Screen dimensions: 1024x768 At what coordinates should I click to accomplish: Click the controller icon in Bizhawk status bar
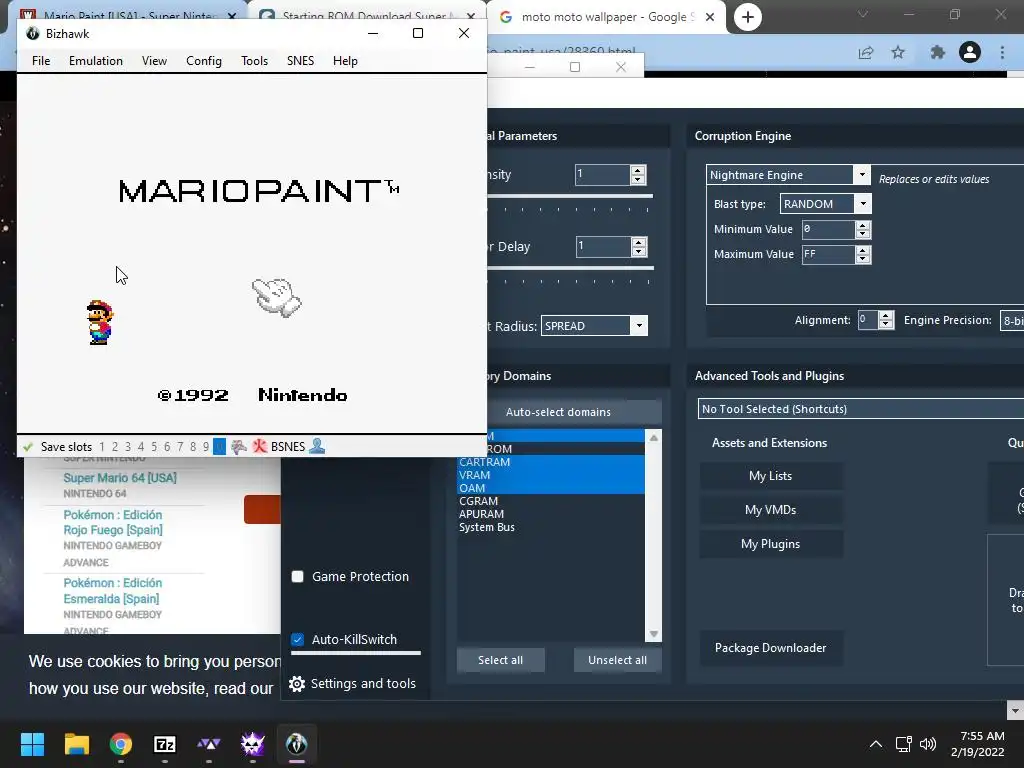pyautogui.click(x=239, y=447)
